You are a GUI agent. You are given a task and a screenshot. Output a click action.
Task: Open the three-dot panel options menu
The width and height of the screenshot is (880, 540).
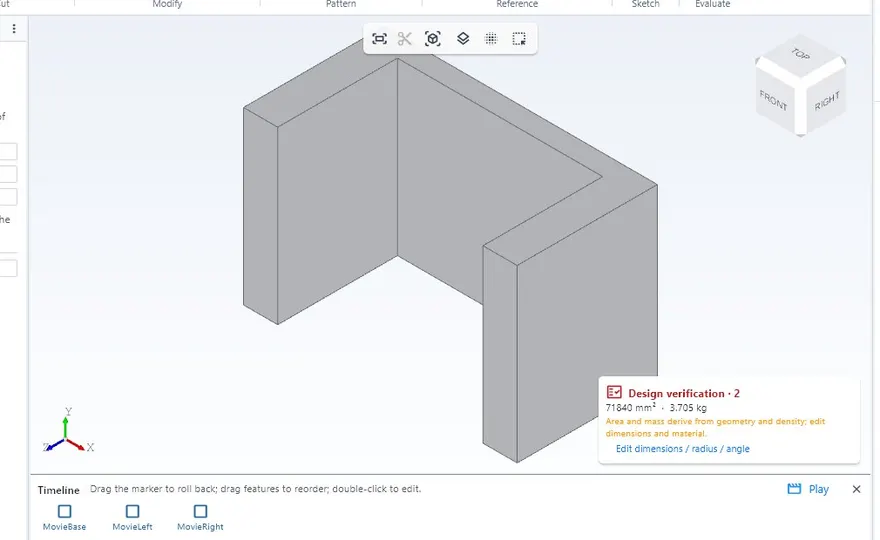[x=14, y=29]
